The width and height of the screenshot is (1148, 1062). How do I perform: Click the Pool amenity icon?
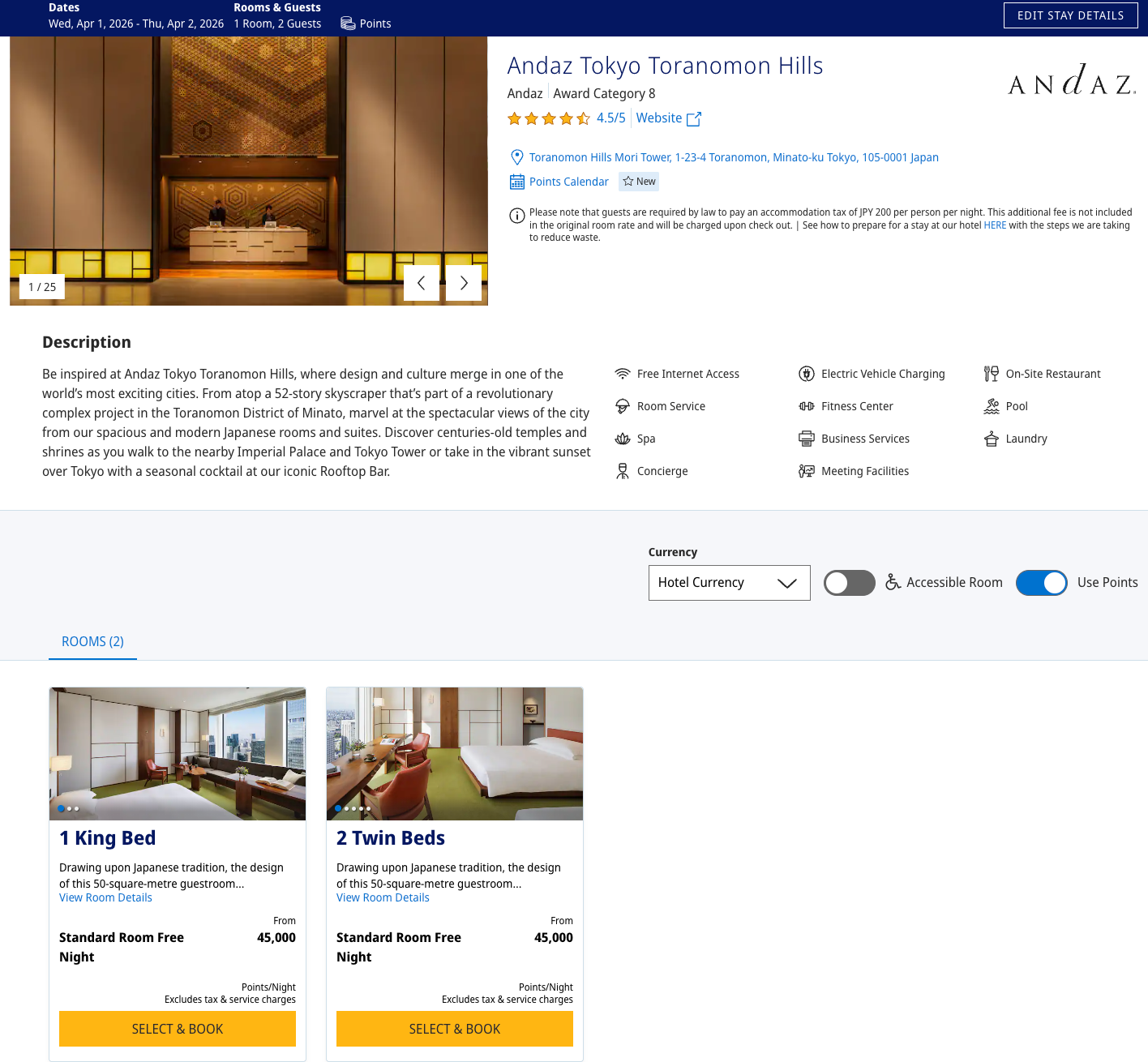click(x=991, y=405)
